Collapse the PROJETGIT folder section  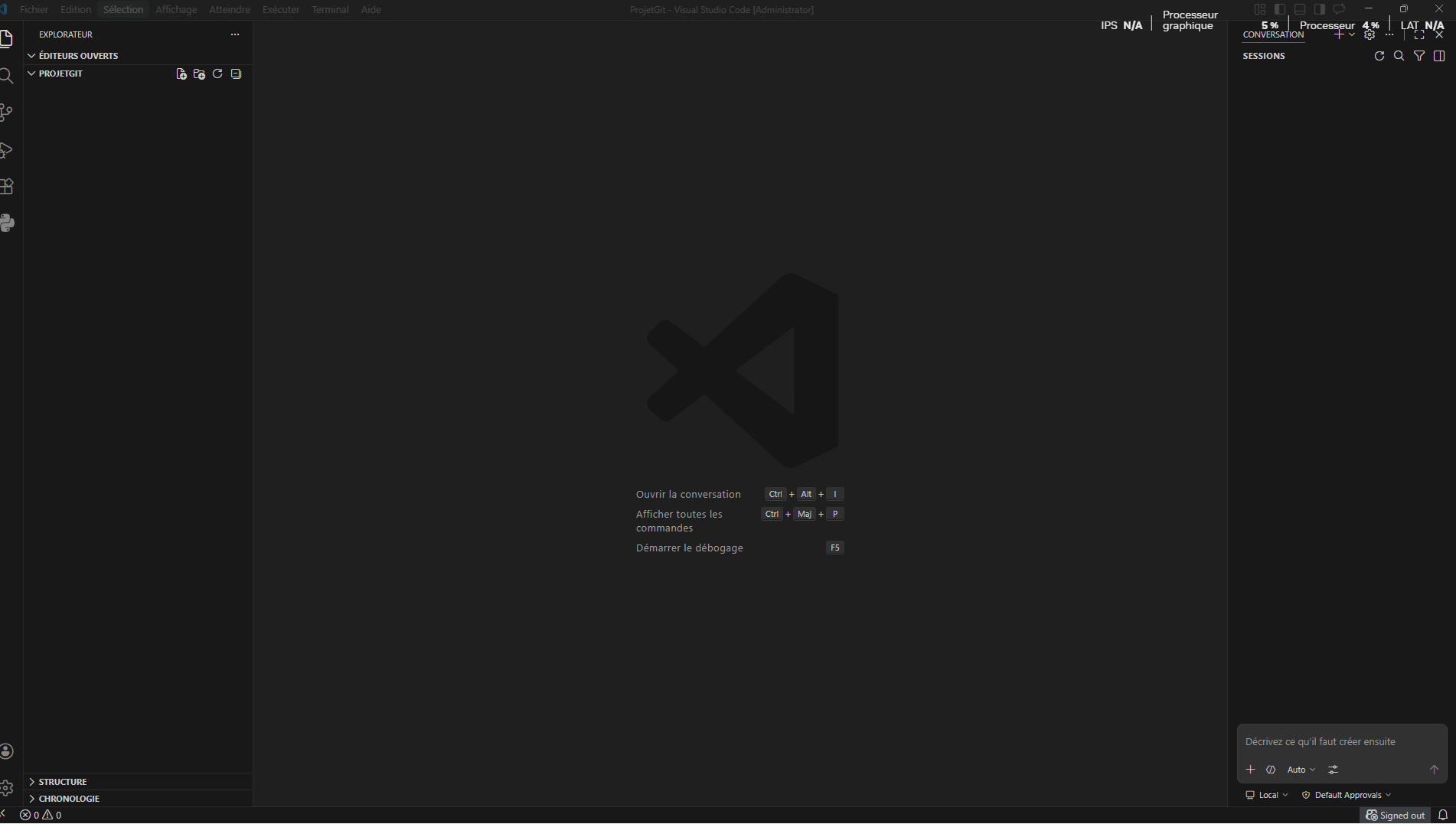point(60,74)
